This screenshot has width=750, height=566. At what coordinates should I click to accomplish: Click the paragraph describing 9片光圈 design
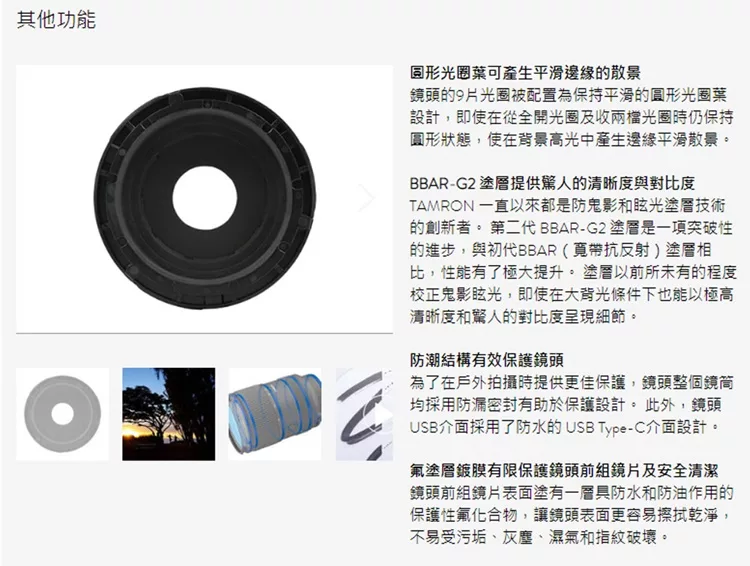[x=572, y=117]
